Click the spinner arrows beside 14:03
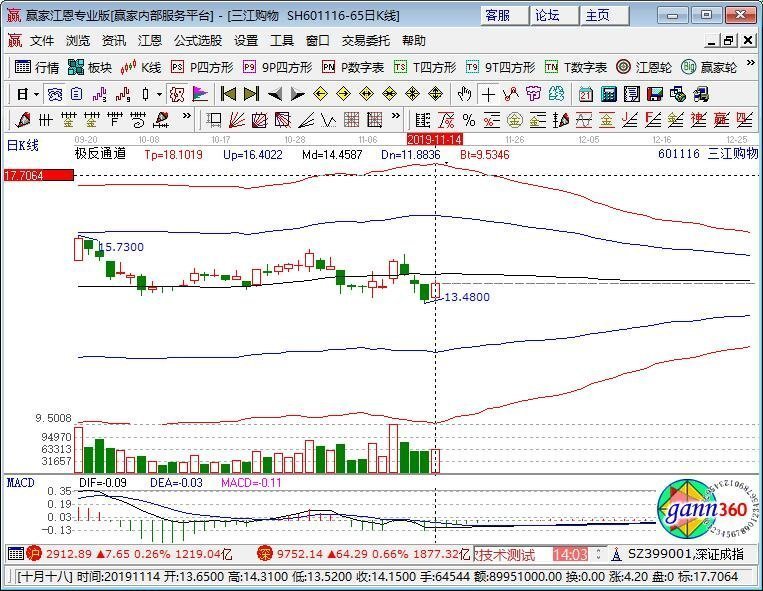Image resolution: width=763 pixels, height=591 pixels. pyautogui.click(x=599, y=554)
